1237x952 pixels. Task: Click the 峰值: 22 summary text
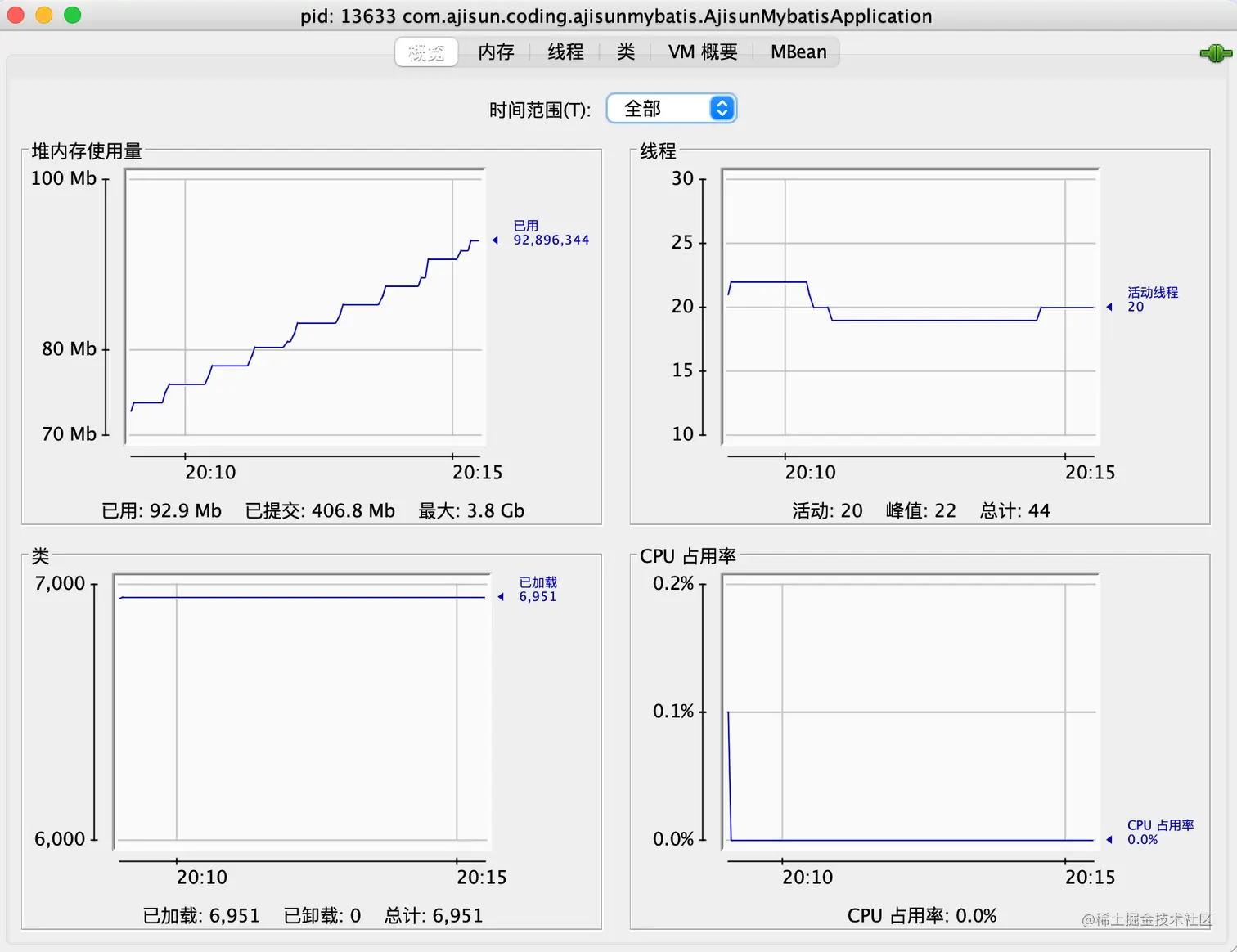(921, 511)
